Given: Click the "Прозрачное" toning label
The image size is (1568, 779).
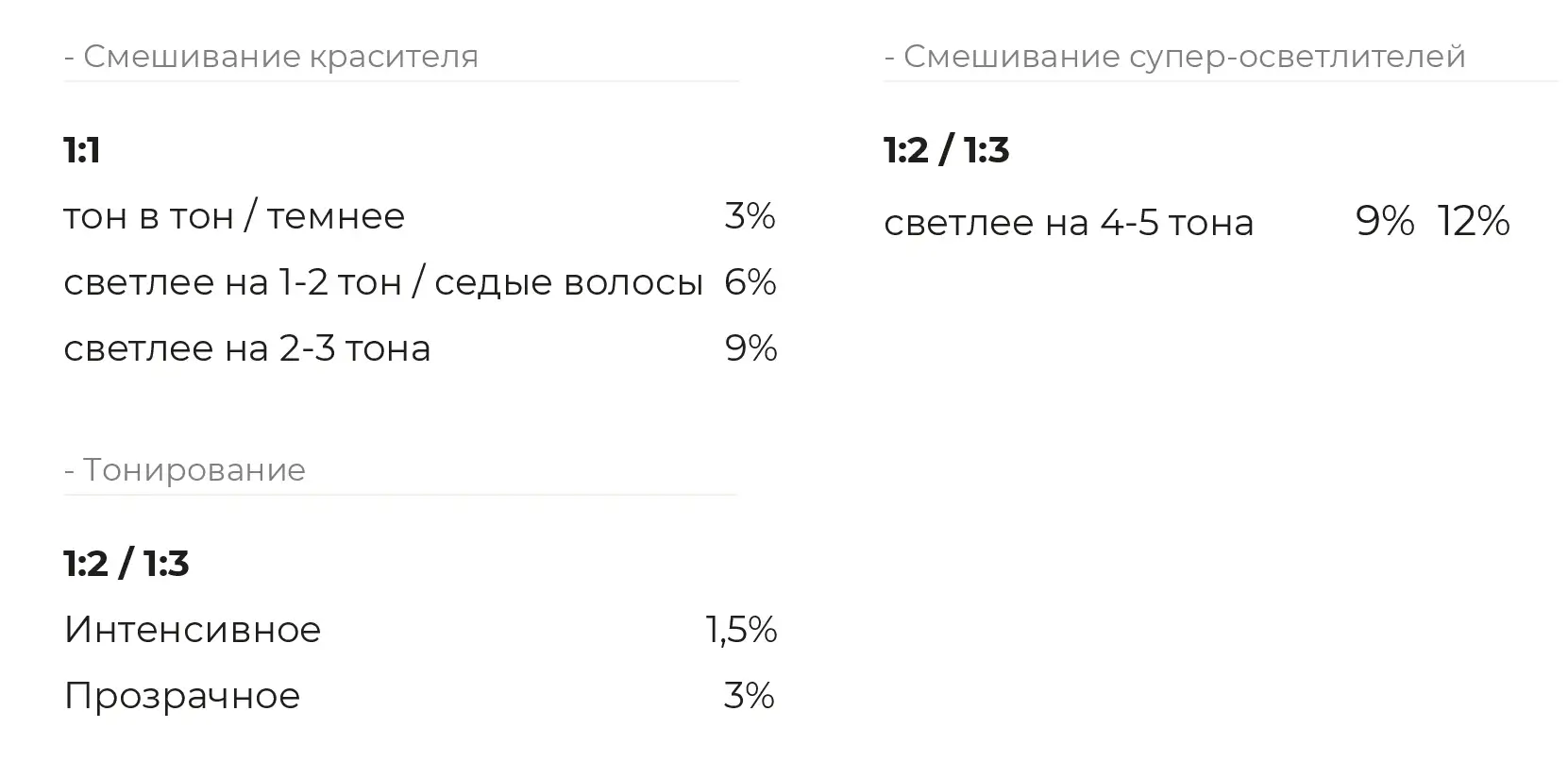Looking at the screenshot, I should click(182, 696).
